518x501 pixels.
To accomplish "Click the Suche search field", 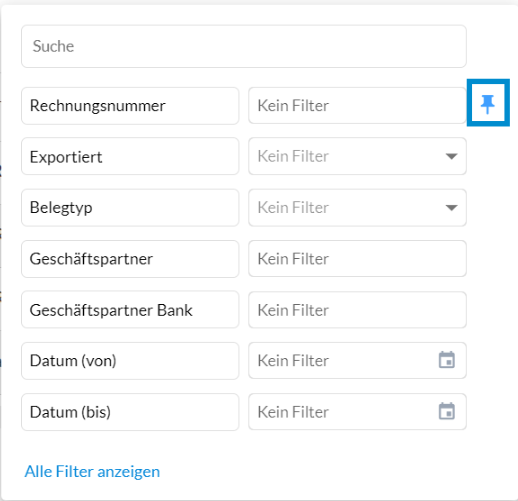I will 244,46.
